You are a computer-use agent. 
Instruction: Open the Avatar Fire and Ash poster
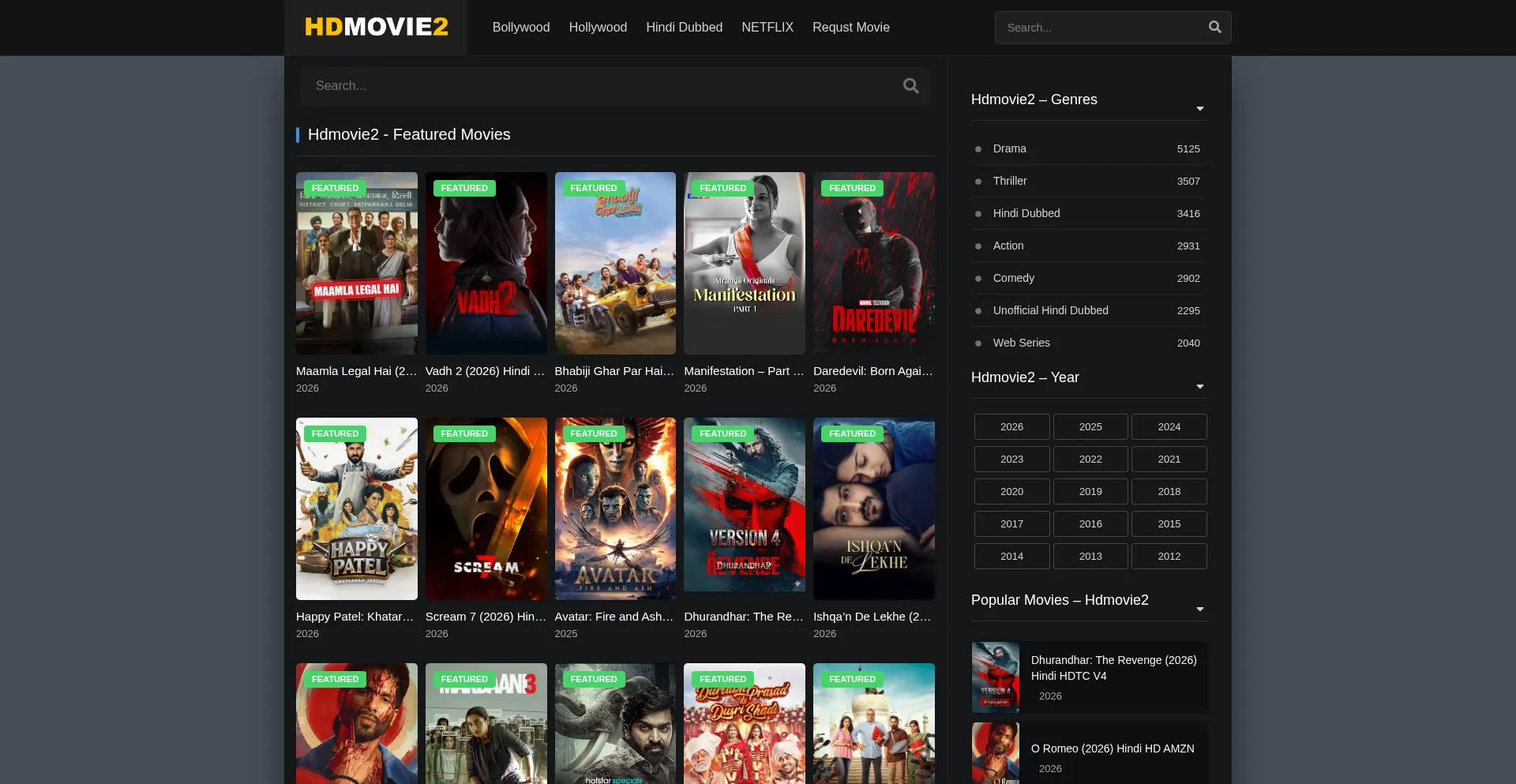click(x=615, y=508)
